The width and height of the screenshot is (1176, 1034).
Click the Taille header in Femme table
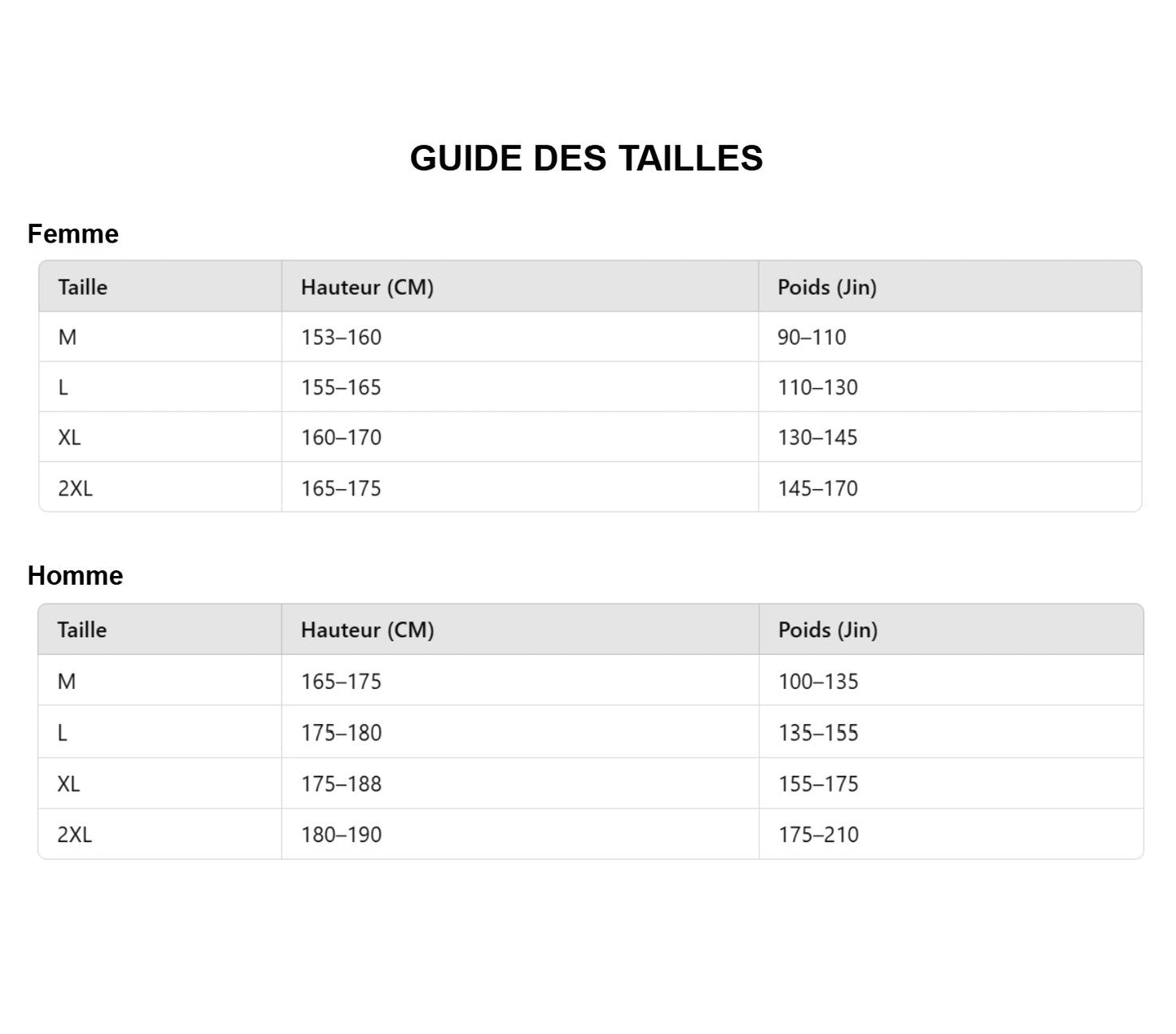83,287
